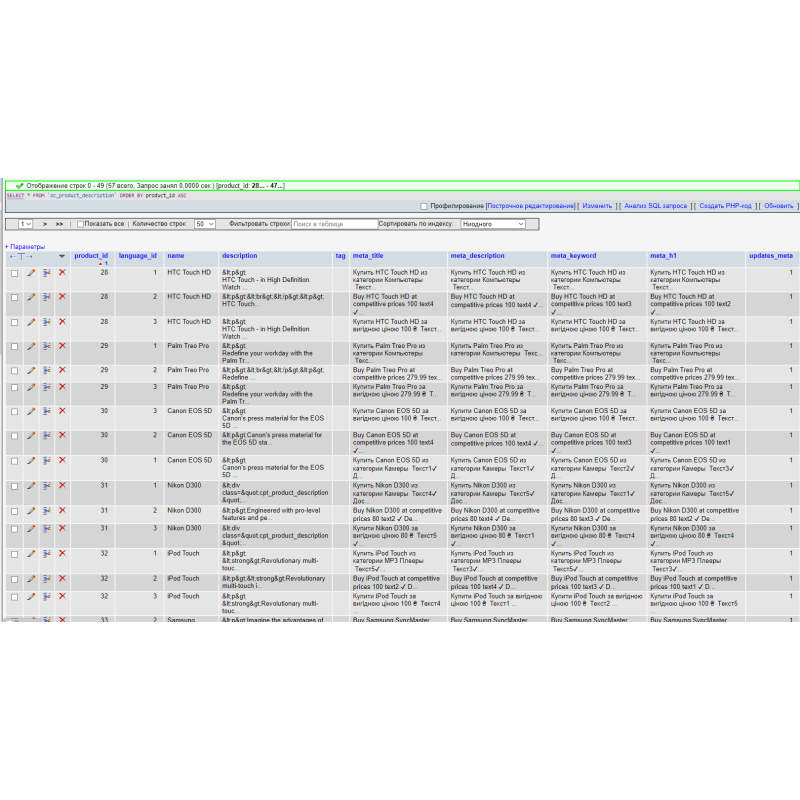Click the Создать PHP-код link
Screen dimensions: 800x800
pos(727,206)
